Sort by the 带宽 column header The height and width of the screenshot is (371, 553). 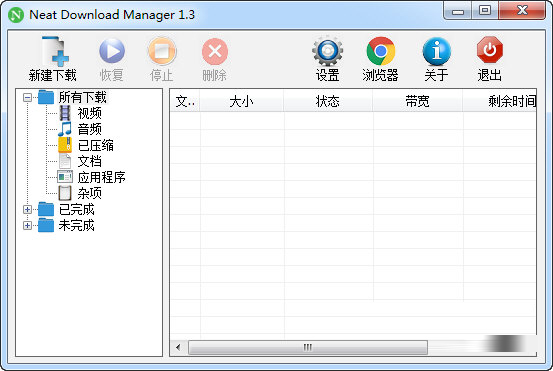(x=418, y=101)
